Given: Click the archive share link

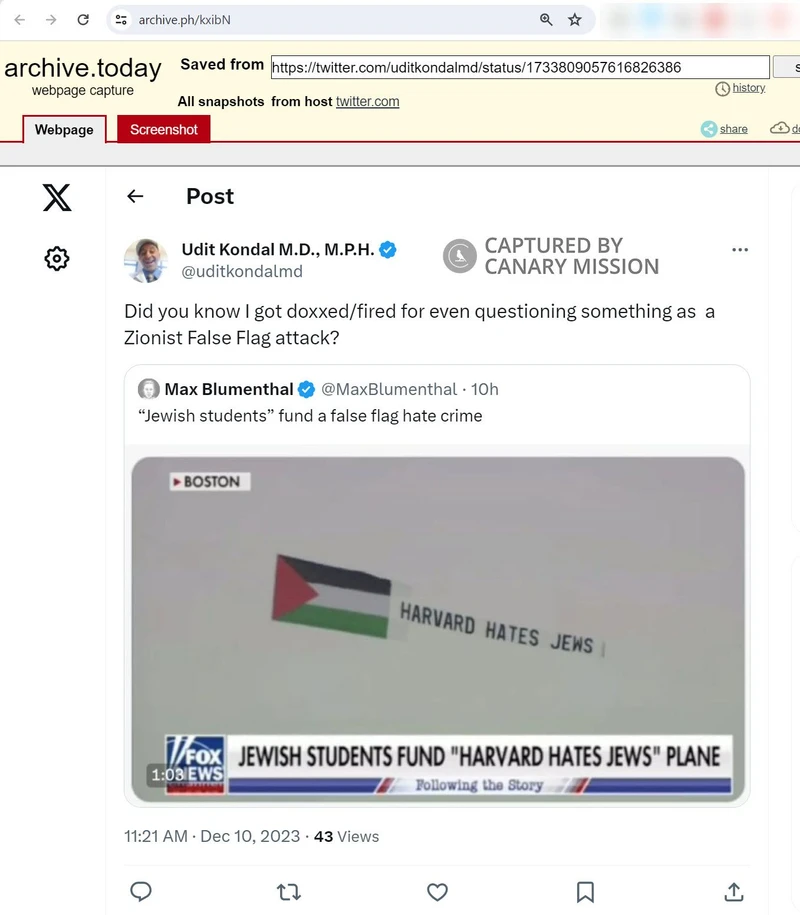Looking at the screenshot, I should (x=733, y=128).
